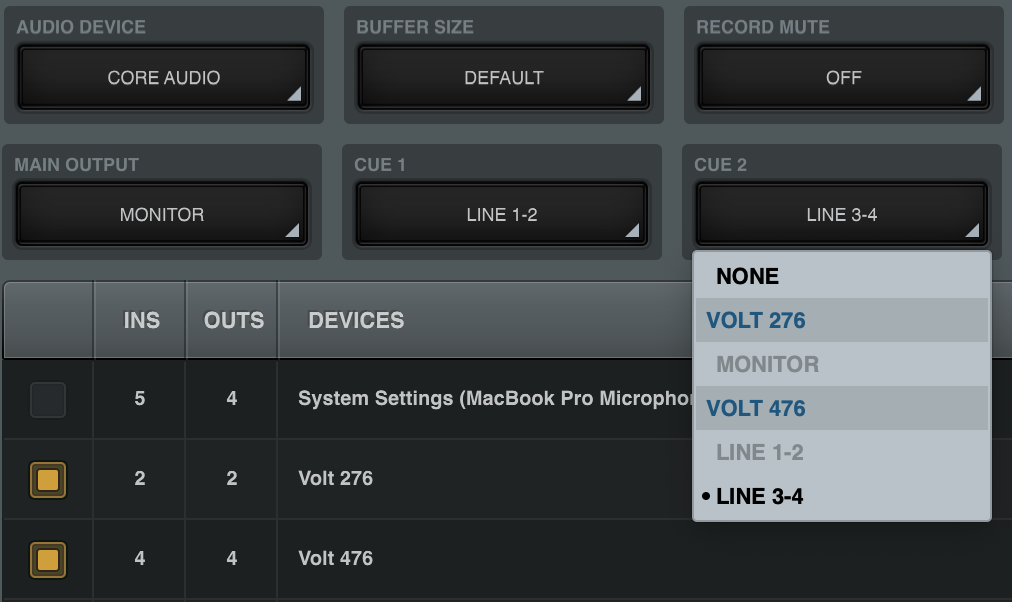Click the INS column header
1012x602 pixels.
[139, 319]
